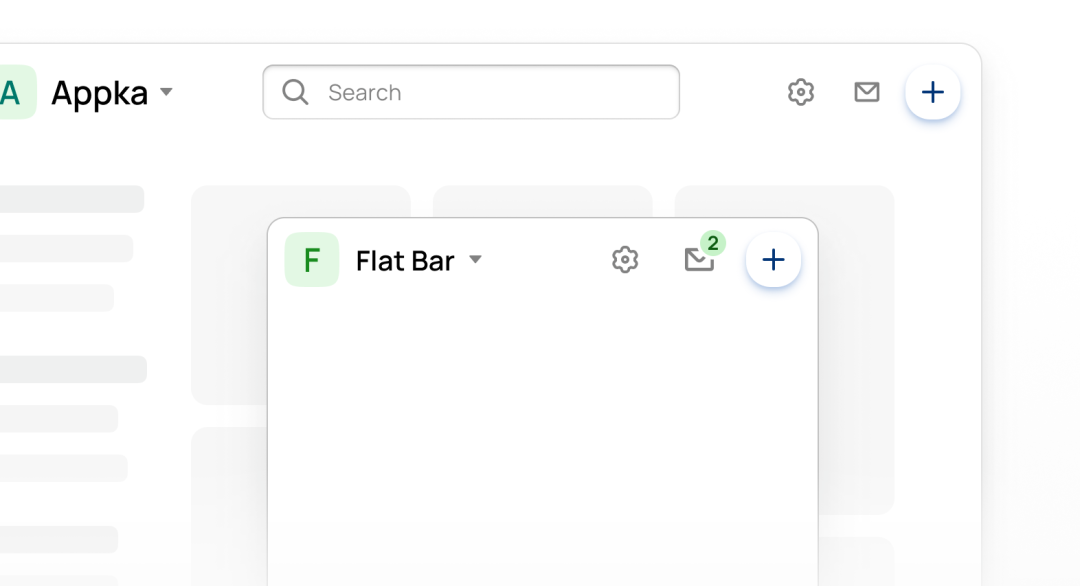Click the empty Flat Bar panel body
This screenshot has height=586, width=1080.
click(x=543, y=441)
